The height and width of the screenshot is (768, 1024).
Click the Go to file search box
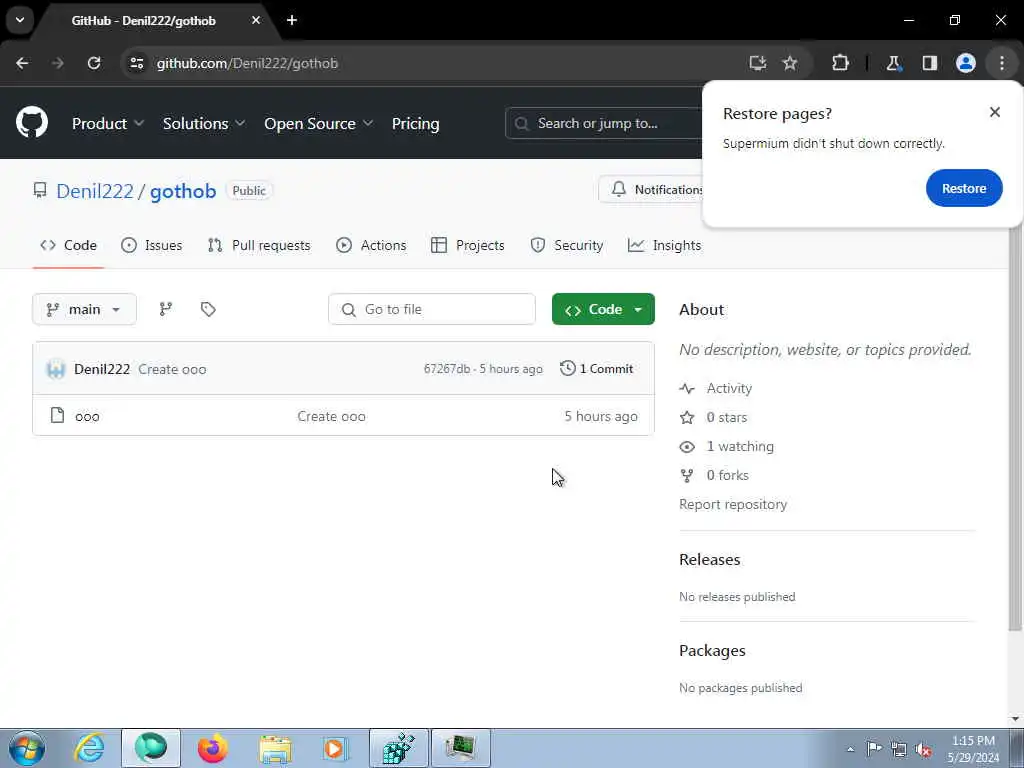coord(432,310)
